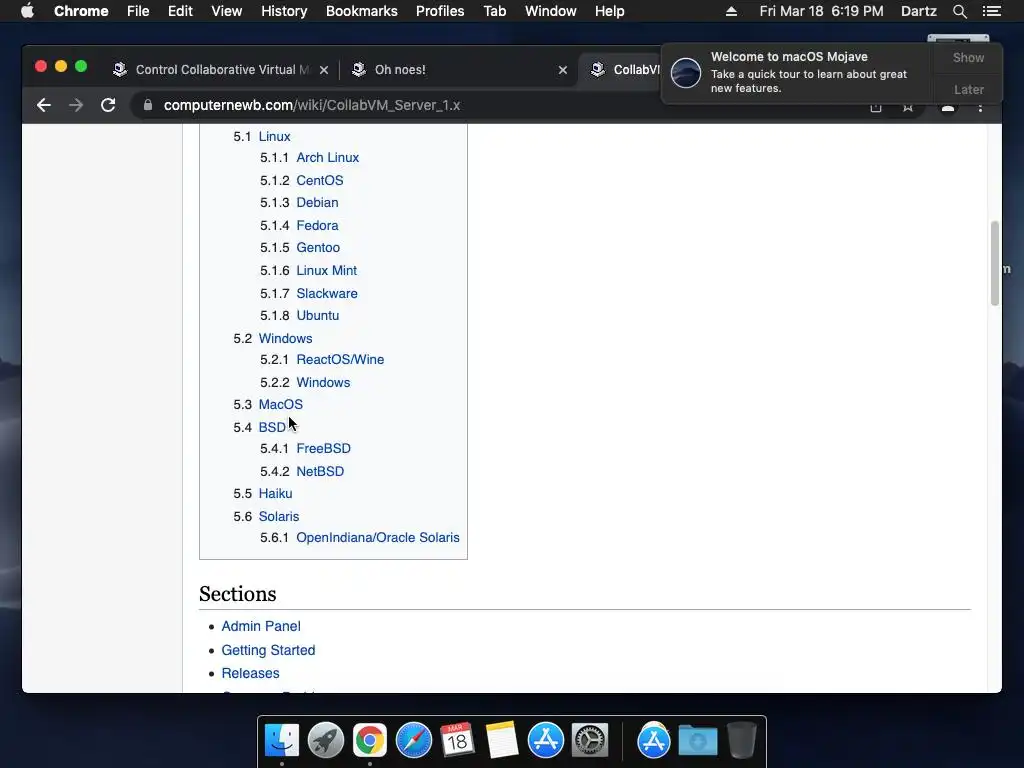1024x768 pixels.
Task: Jump to the 5.1 Linux contents link
Action: click(274, 136)
